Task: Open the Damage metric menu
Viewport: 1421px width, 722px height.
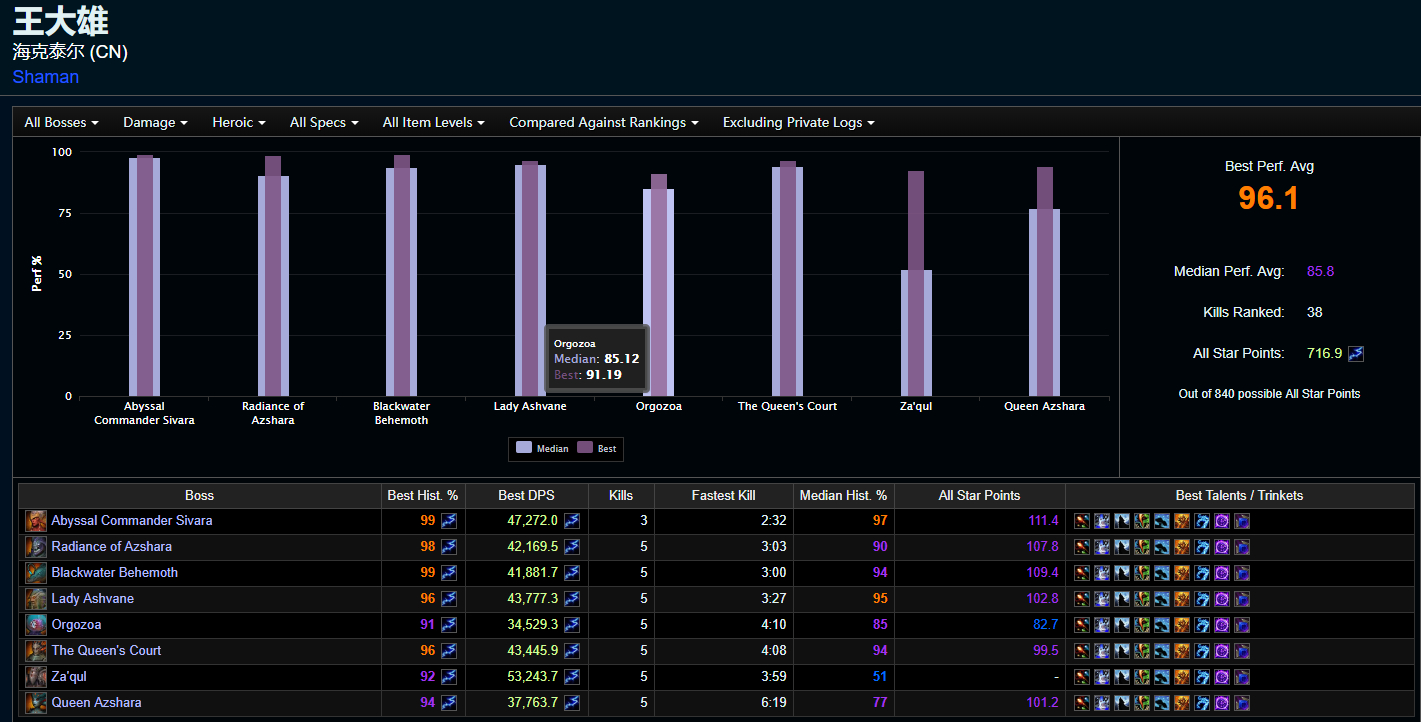Action: click(x=155, y=122)
